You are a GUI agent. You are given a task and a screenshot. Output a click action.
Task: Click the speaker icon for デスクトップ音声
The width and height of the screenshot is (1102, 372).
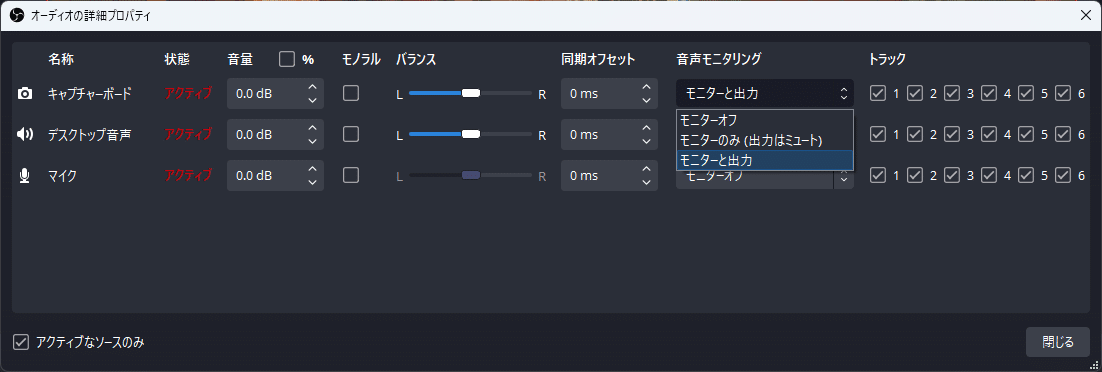[x=25, y=134]
